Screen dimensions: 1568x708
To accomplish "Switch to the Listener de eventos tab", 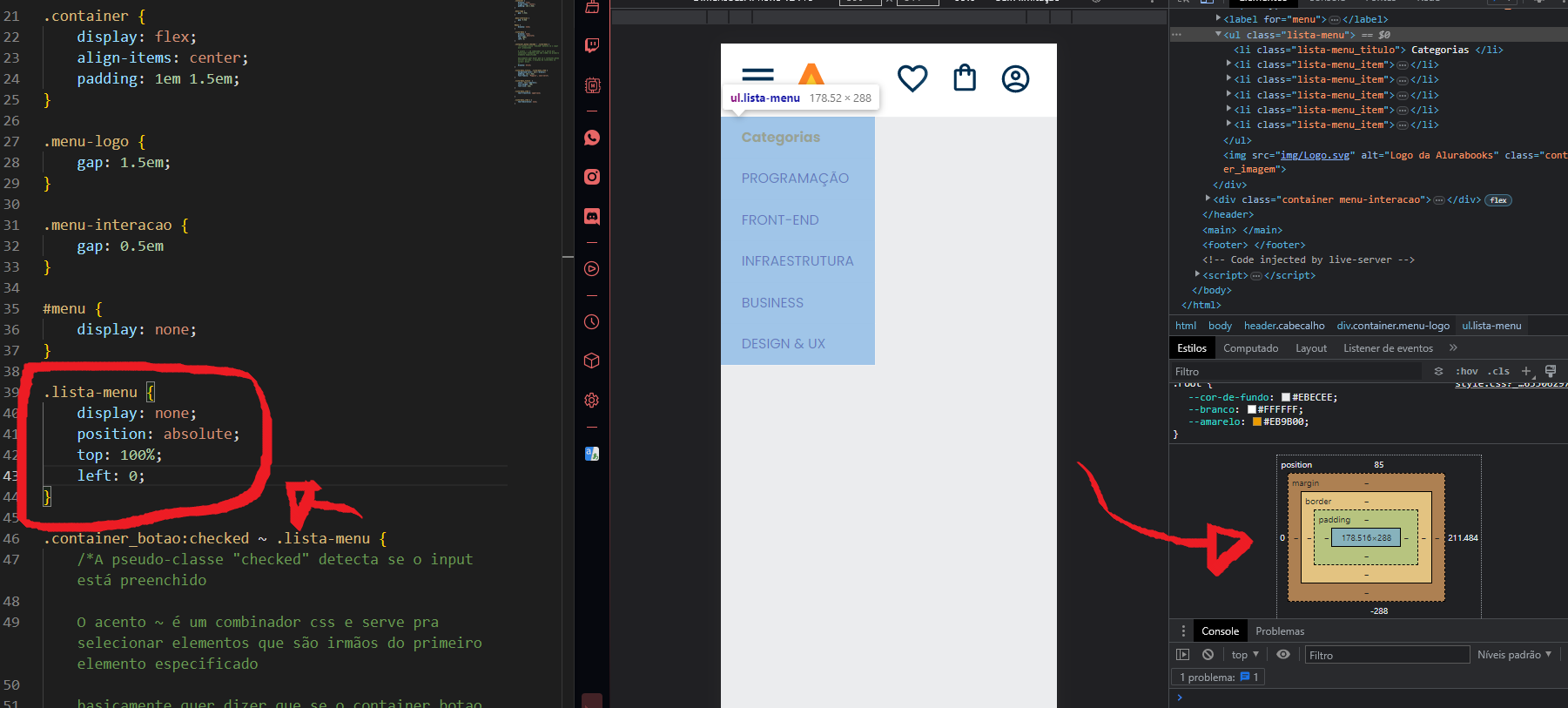I will pos(1388,348).
